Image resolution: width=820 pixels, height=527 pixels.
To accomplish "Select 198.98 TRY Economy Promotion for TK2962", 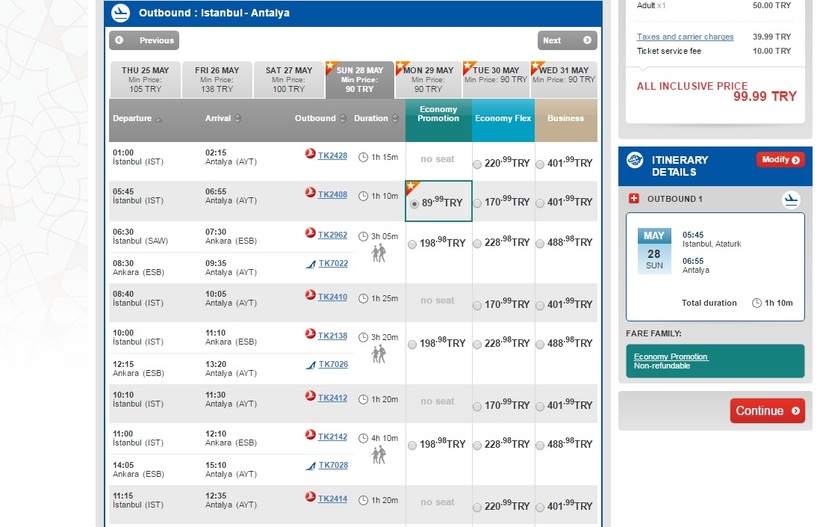I will coord(412,244).
